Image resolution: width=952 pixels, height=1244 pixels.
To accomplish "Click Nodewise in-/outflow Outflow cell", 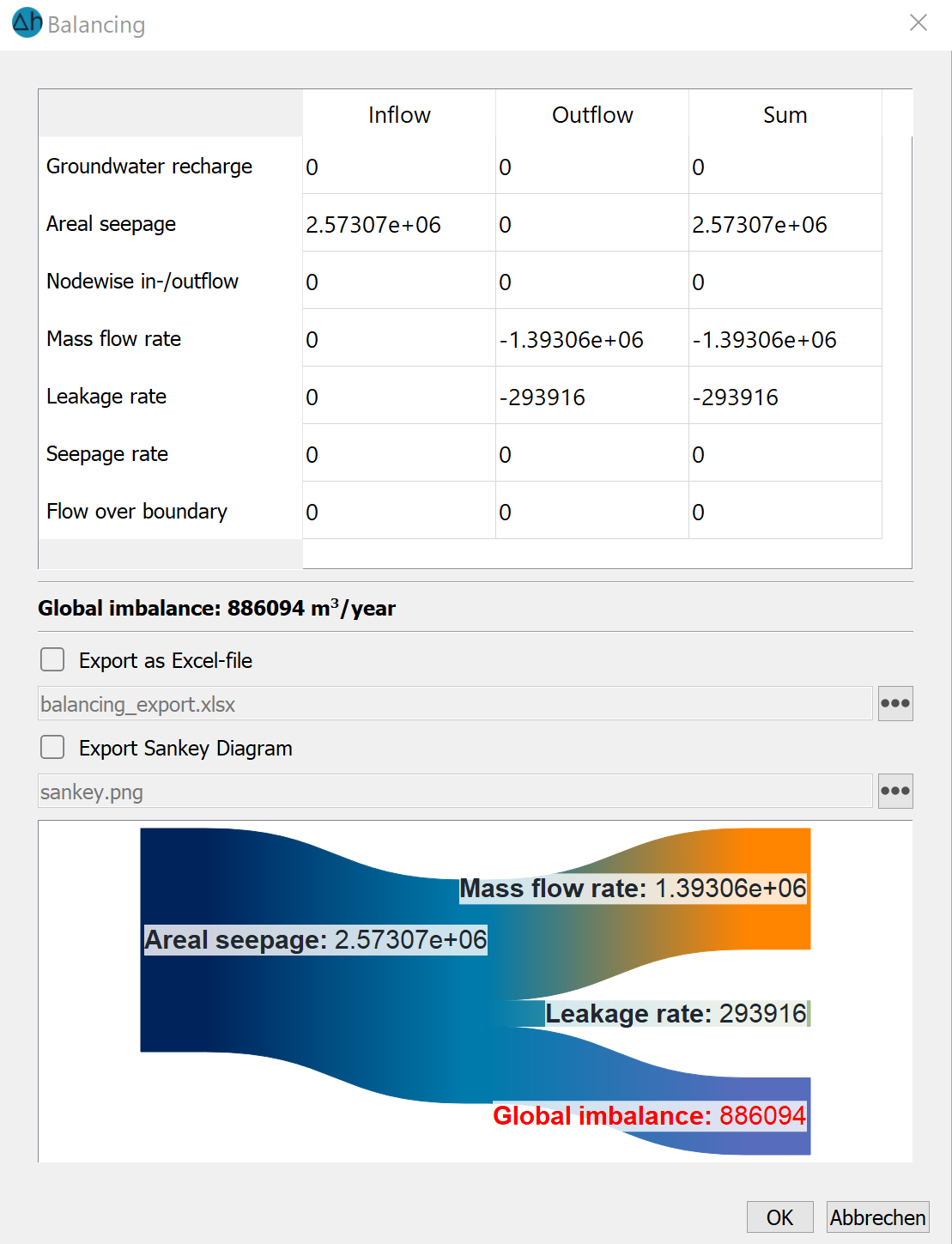I will [x=592, y=281].
